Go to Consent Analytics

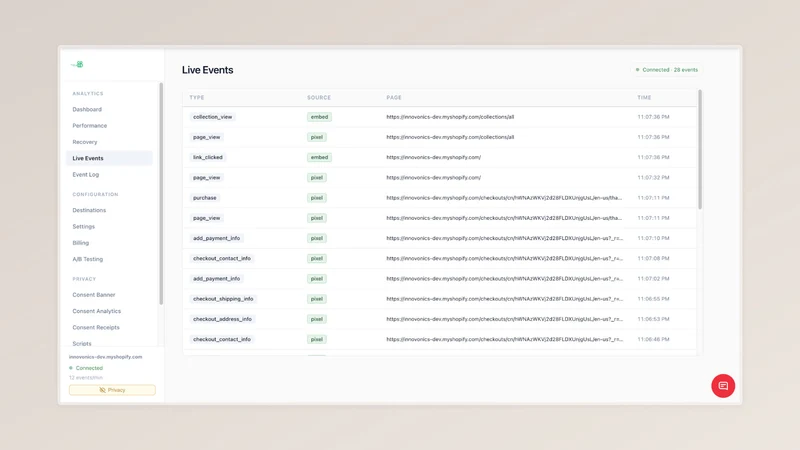[x=97, y=311]
